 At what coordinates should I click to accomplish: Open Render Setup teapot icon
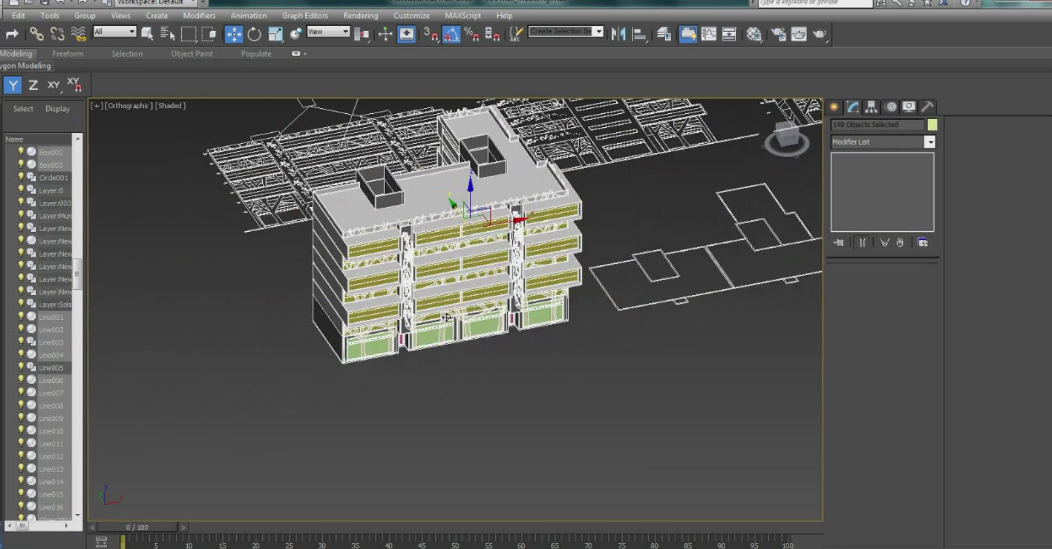coord(778,34)
